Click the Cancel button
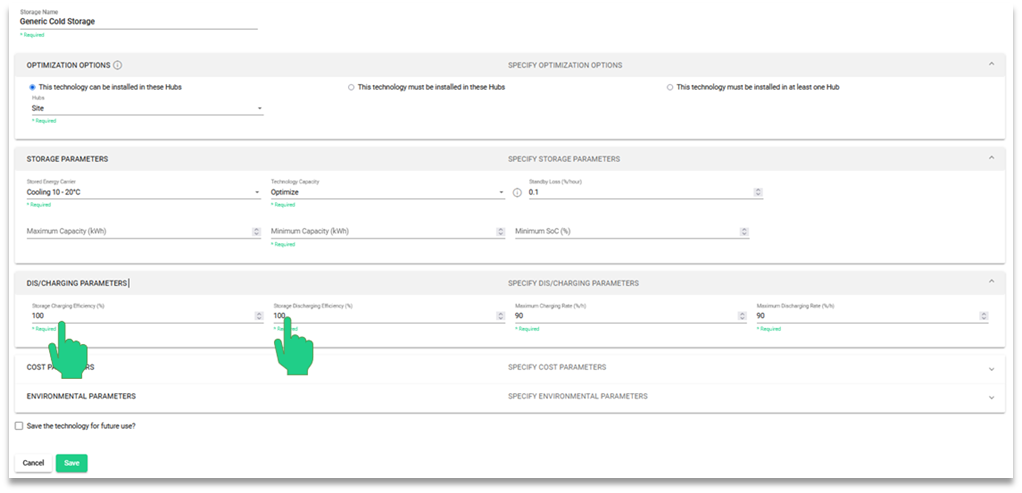This screenshot has height=493, width=1022. pyautogui.click(x=34, y=463)
